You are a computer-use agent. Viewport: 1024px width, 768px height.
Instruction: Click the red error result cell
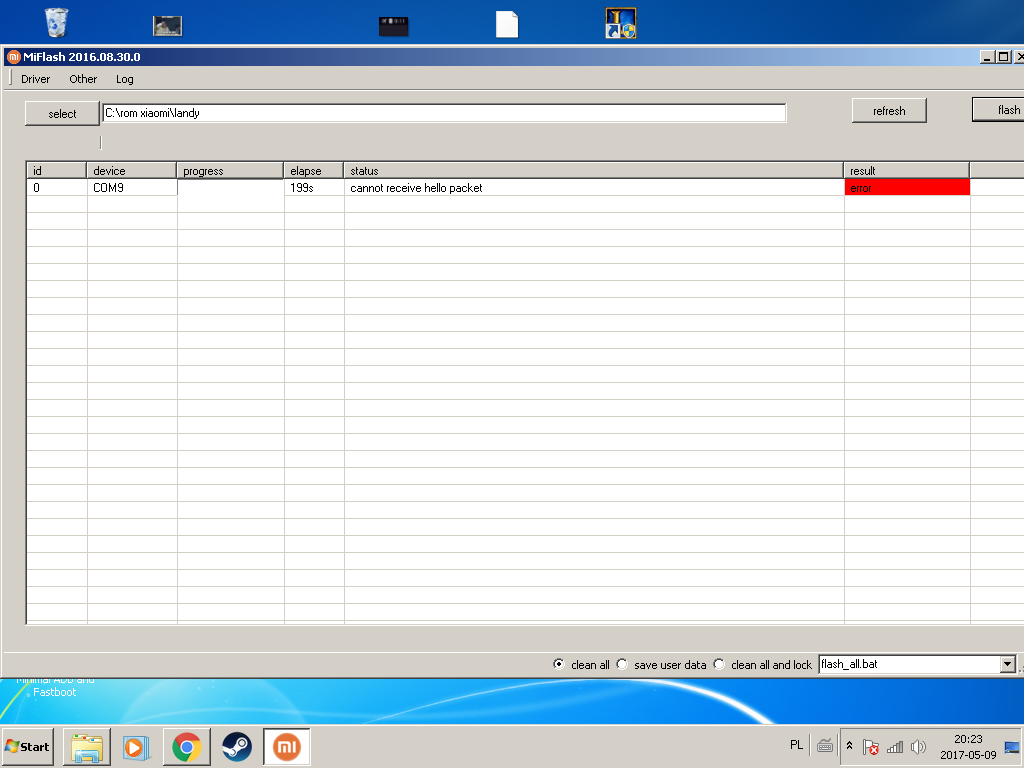click(907, 188)
